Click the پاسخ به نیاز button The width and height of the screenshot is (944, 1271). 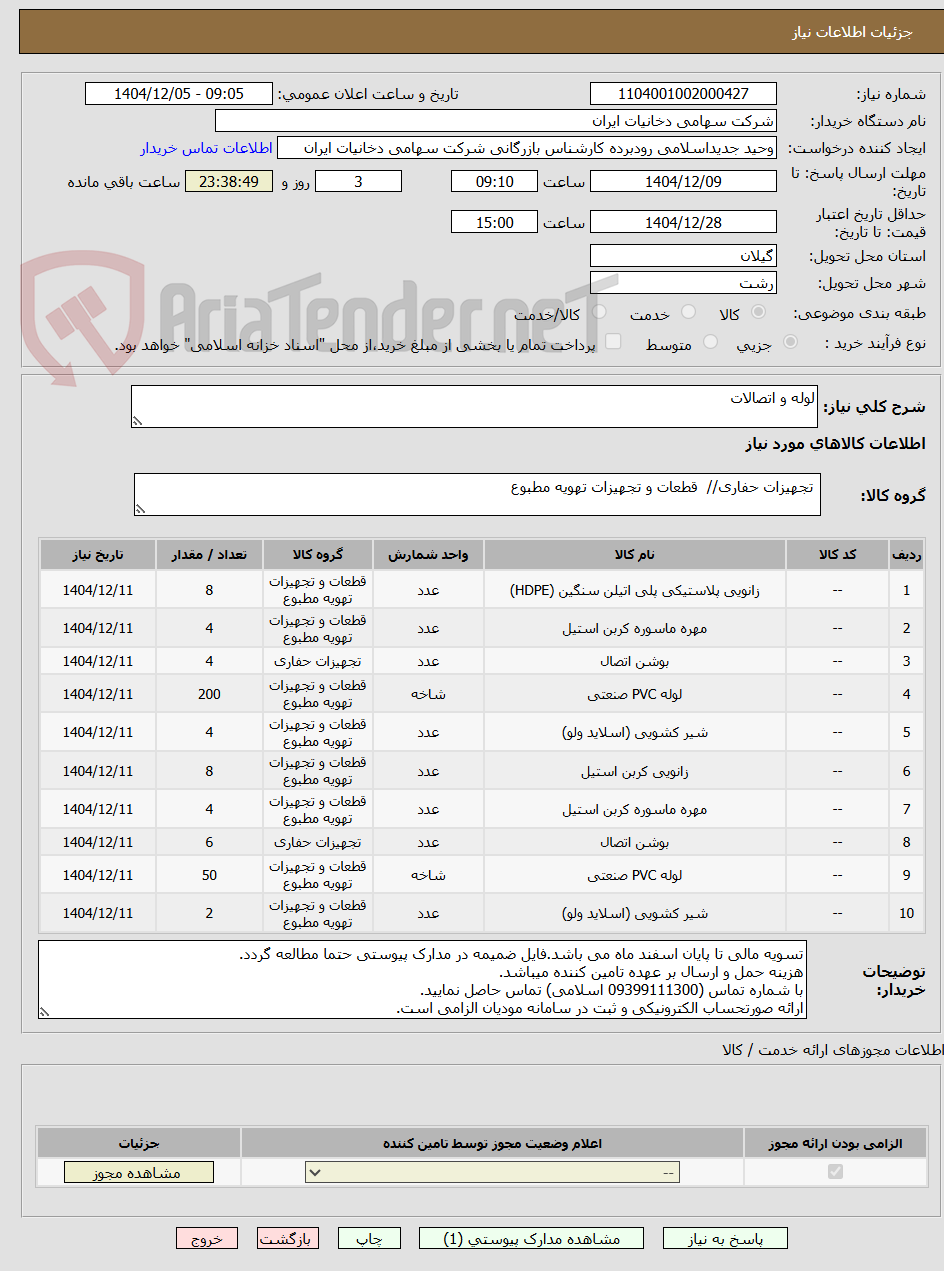(x=725, y=1238)
